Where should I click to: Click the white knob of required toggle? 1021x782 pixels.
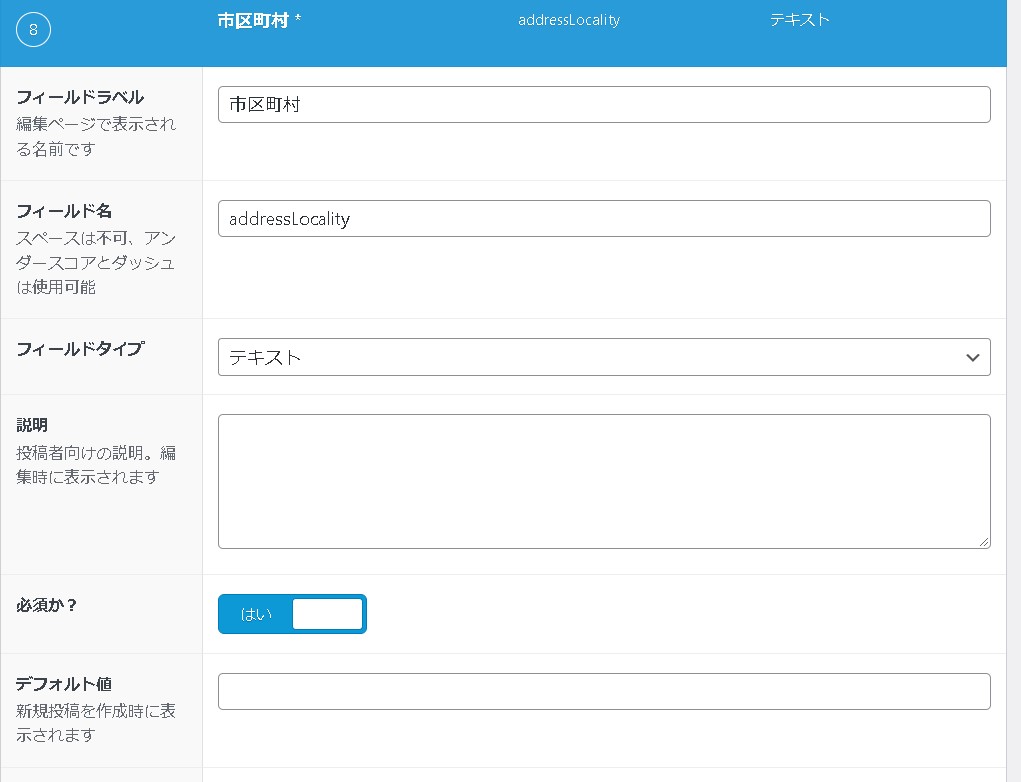tap(327, 614)
